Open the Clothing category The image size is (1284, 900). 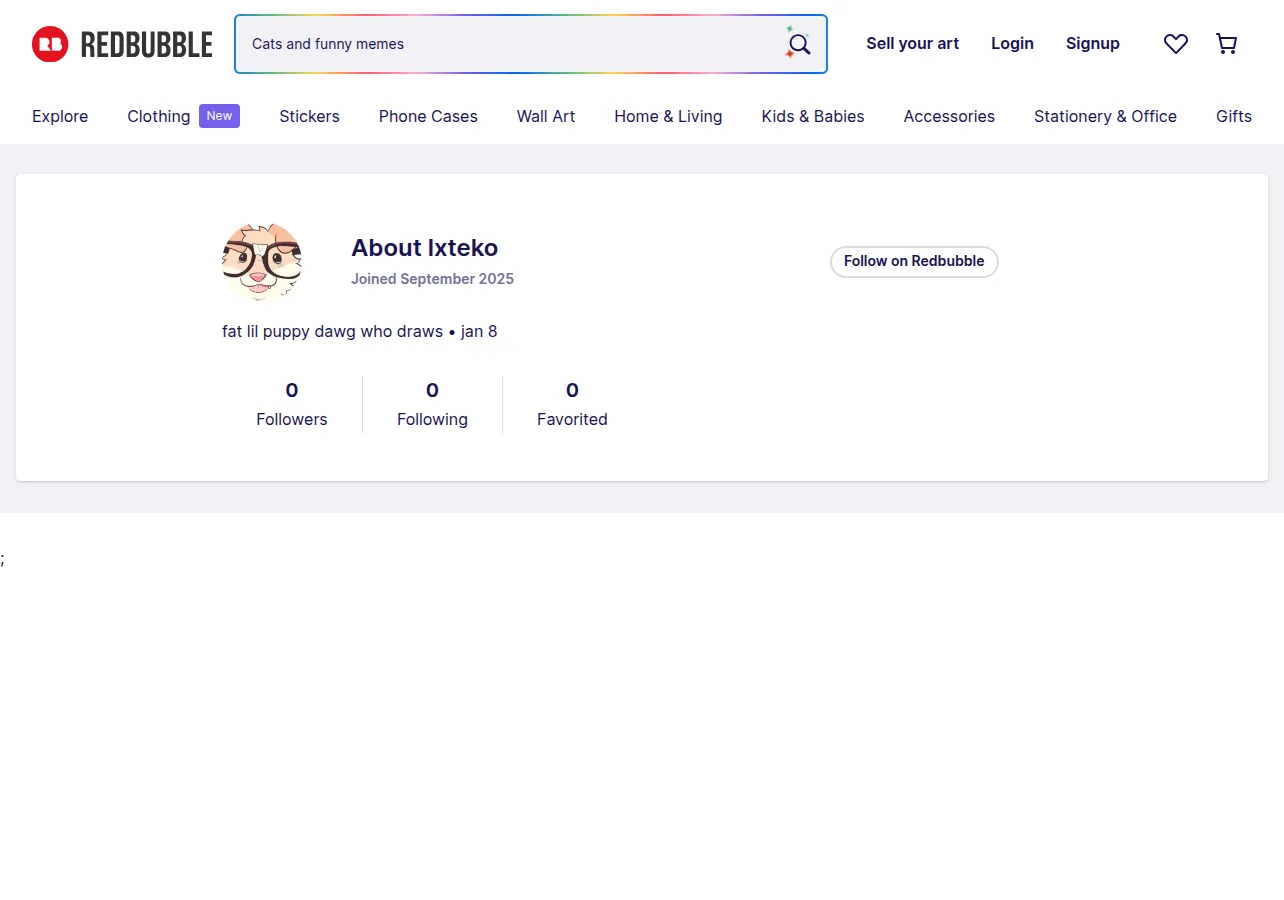point(158,117)
